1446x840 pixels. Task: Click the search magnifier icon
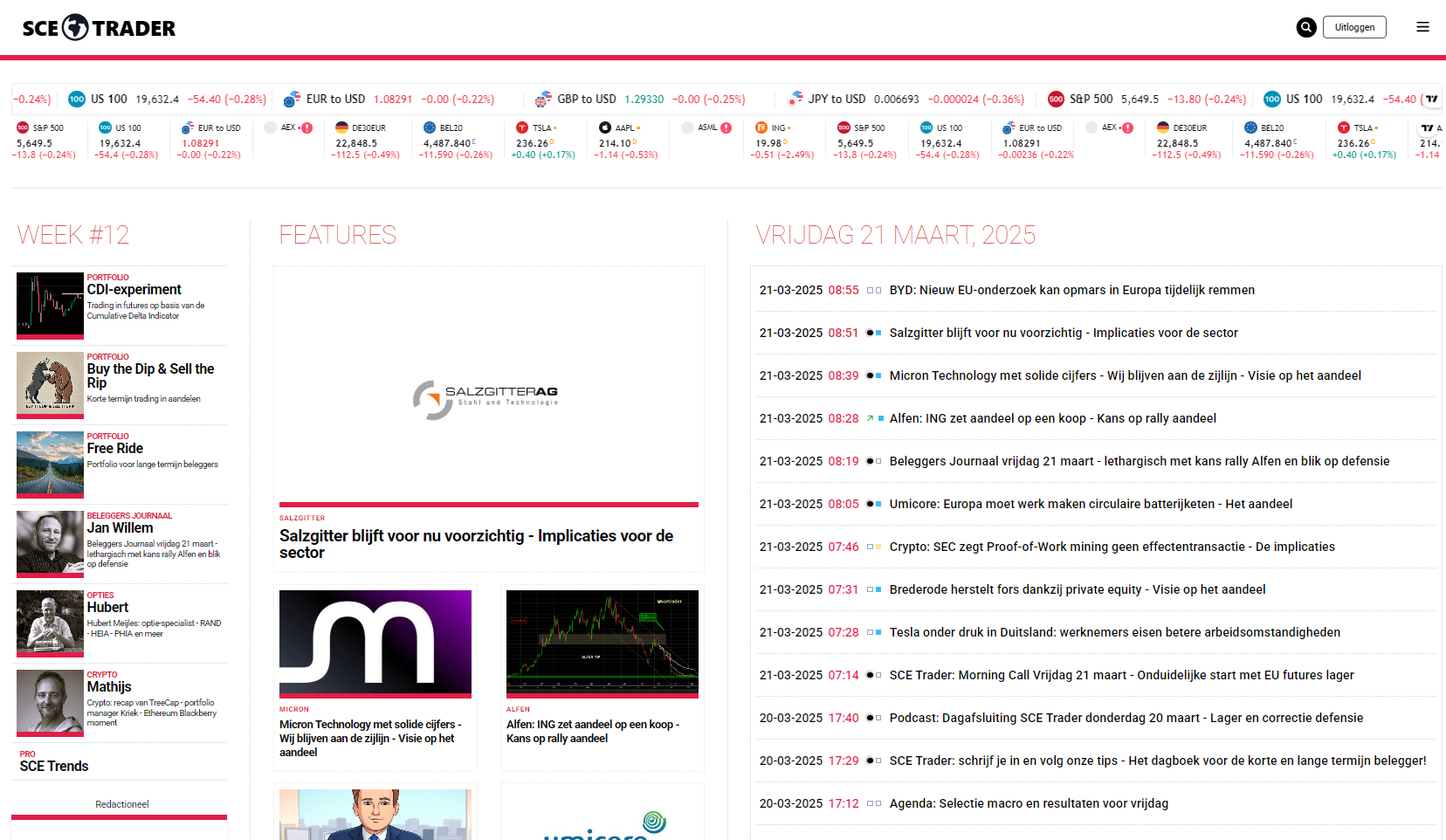tap(1306, 27)
